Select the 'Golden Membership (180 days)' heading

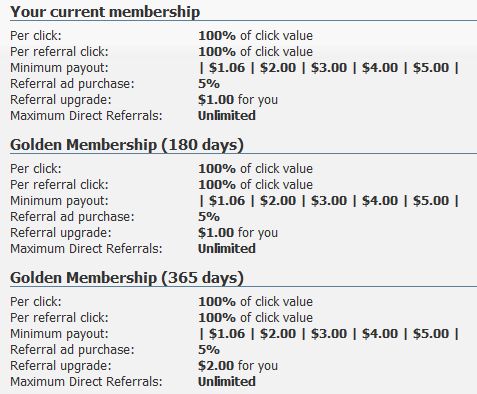[x=127, y=145]
